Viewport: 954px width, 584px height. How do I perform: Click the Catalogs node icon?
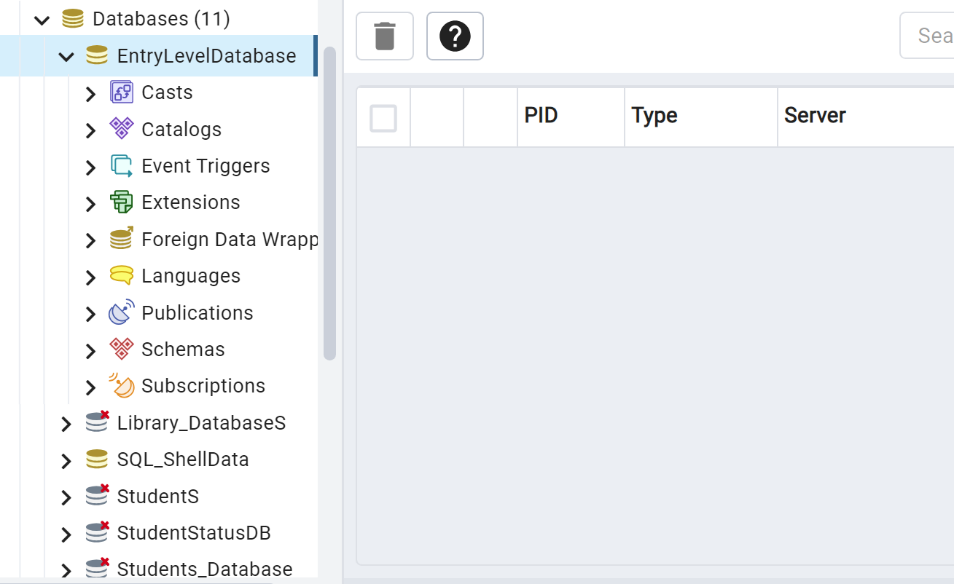point(121,129)
